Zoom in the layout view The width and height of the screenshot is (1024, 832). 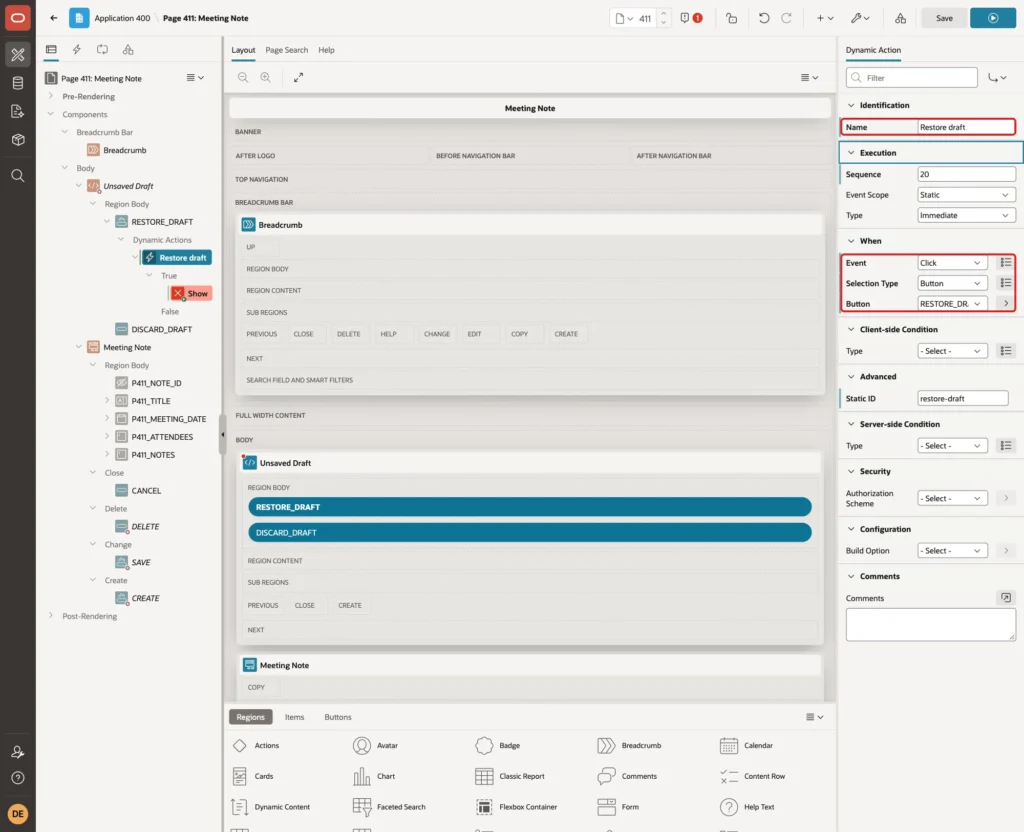(266, 77)
